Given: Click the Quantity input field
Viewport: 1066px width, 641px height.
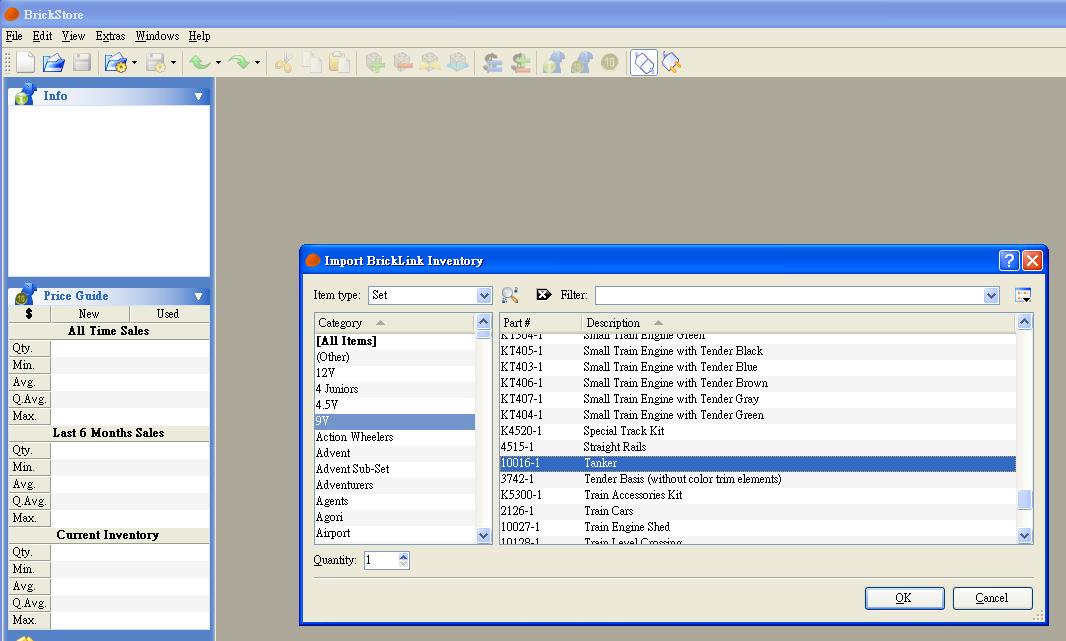Looking at the screenshot, I should 381,560.
